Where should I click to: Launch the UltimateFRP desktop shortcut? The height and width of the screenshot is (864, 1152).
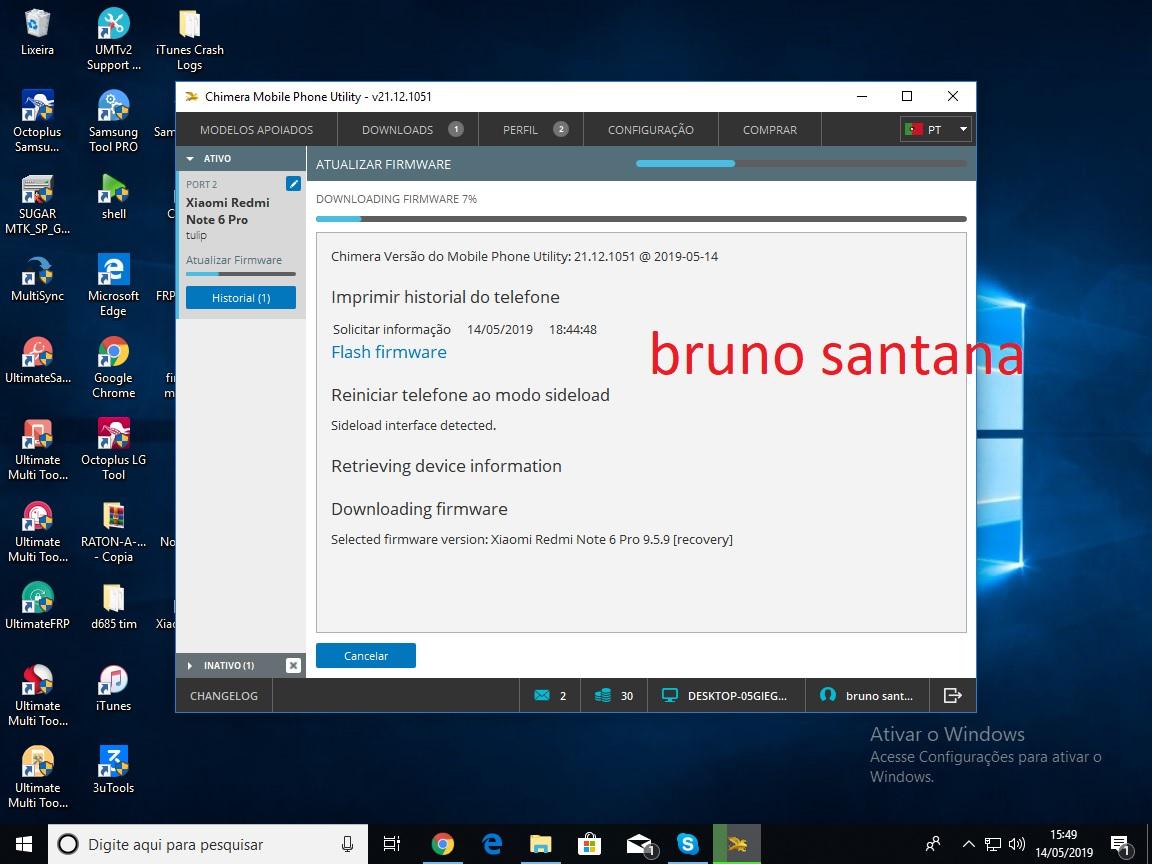[37, 607]
